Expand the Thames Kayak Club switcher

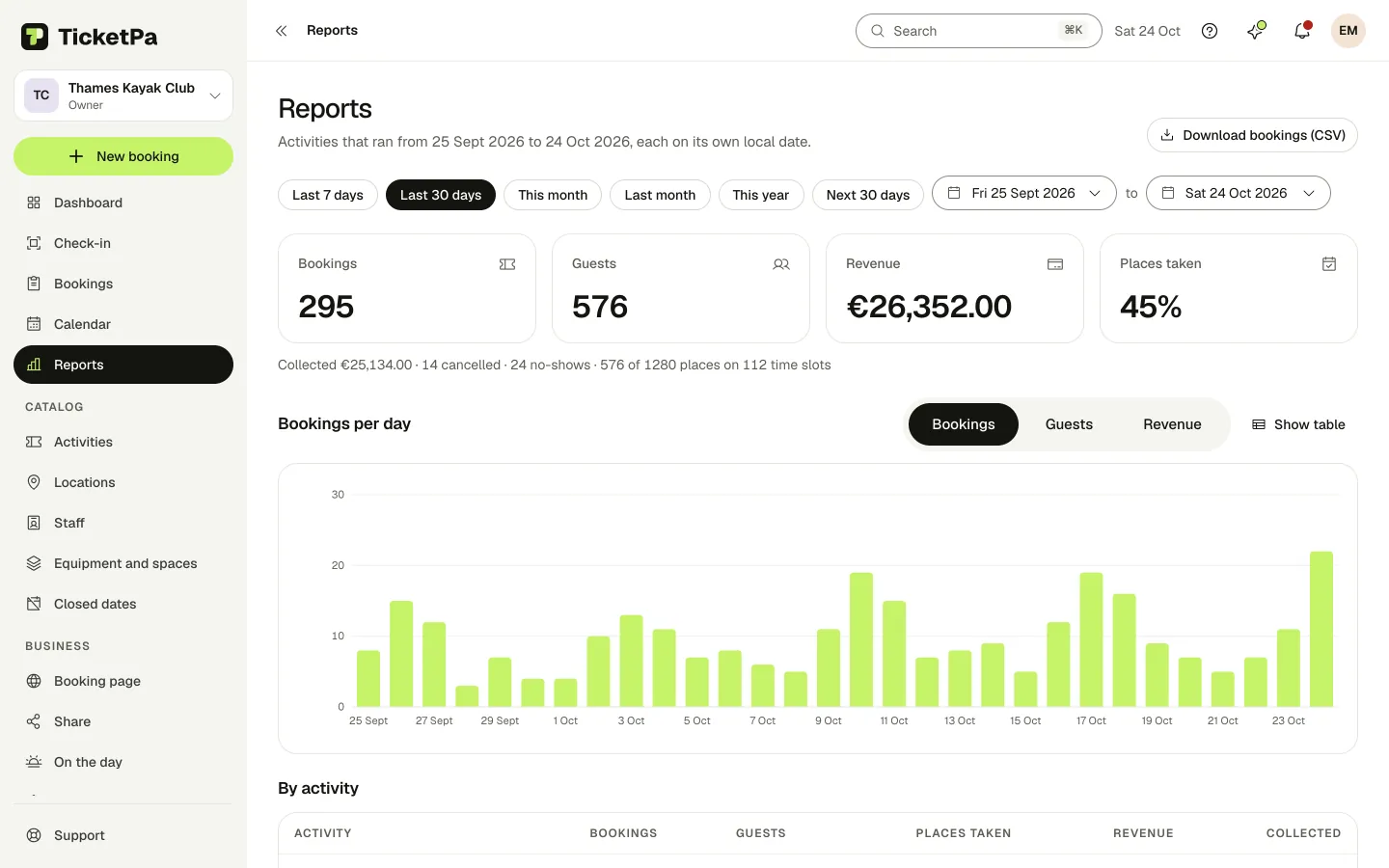pyautogui.click(x=123, y=95)
